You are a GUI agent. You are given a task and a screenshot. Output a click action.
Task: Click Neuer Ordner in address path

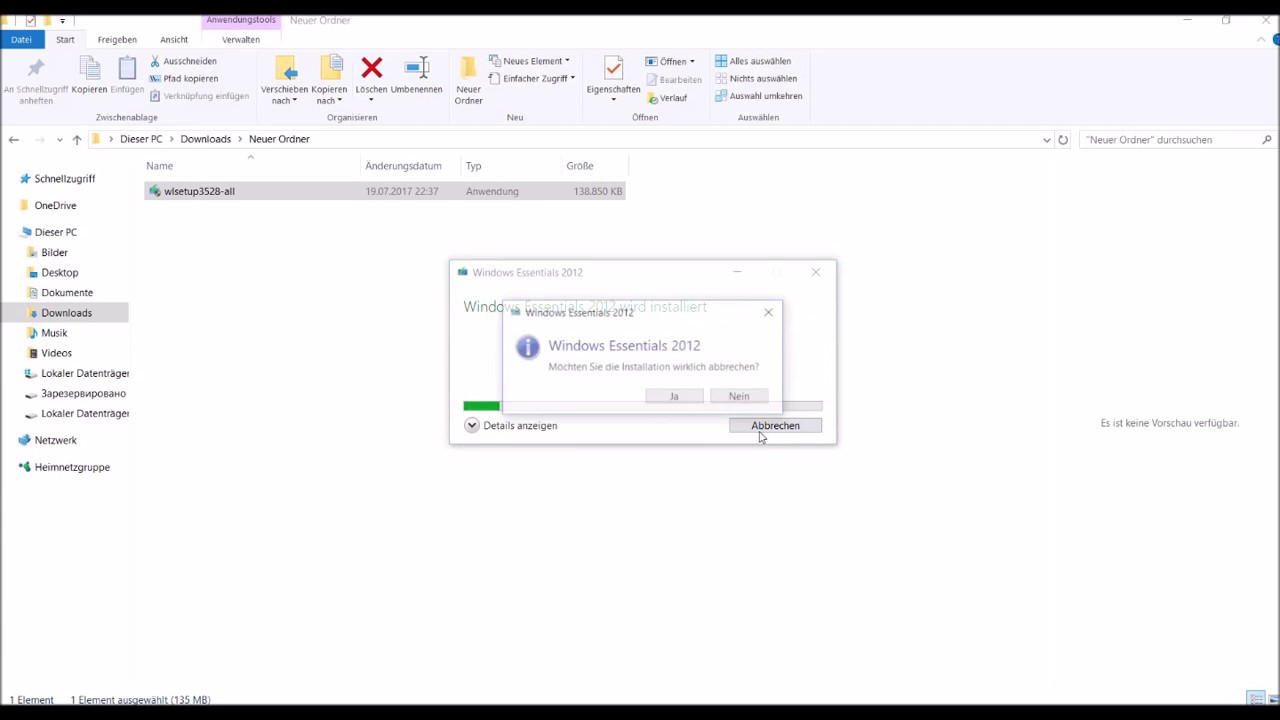[x=279, y=139]
